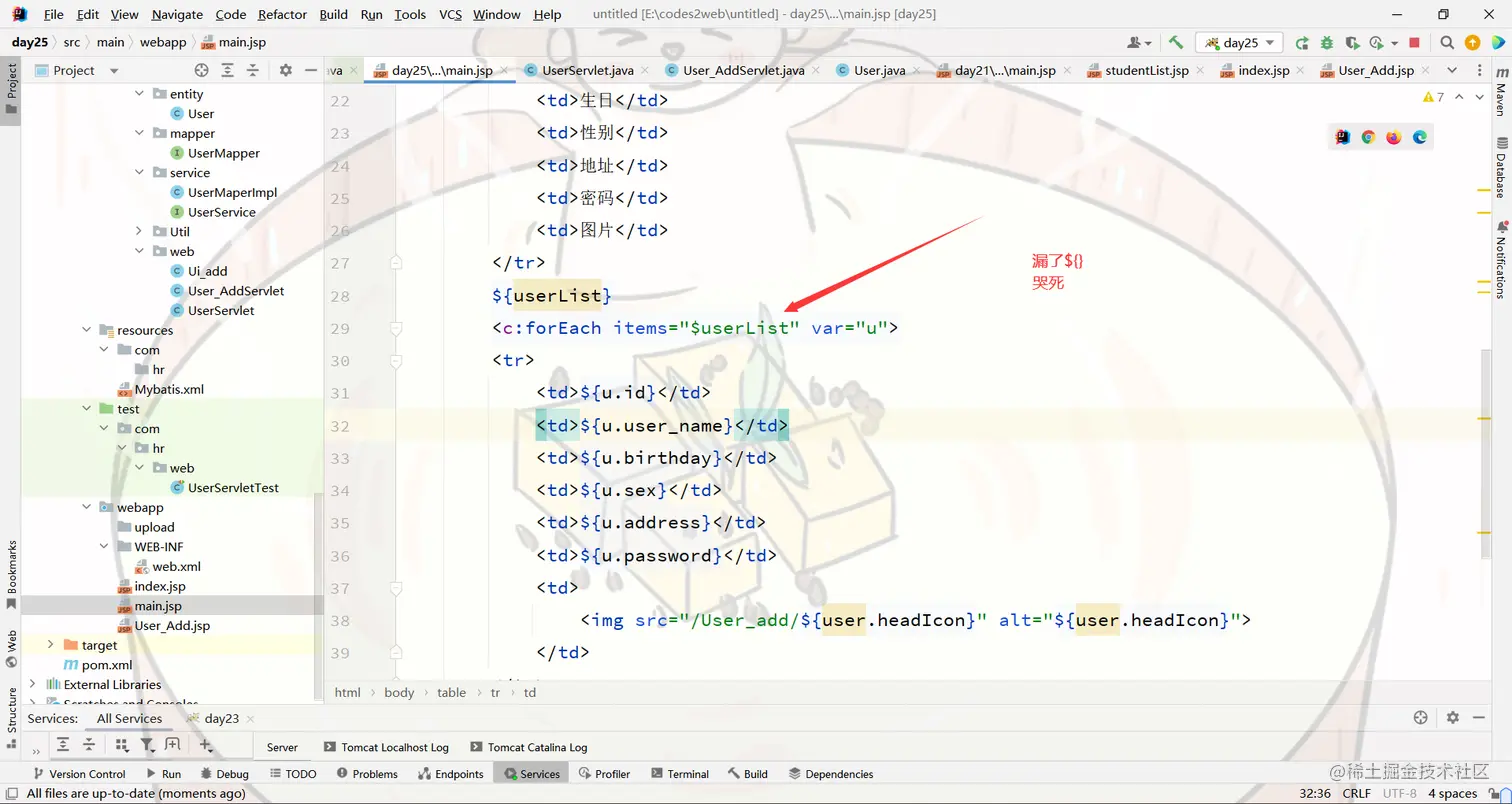Screen dimensions: 1512x804
Task: Open the Refactor menu
Action: 282,15
